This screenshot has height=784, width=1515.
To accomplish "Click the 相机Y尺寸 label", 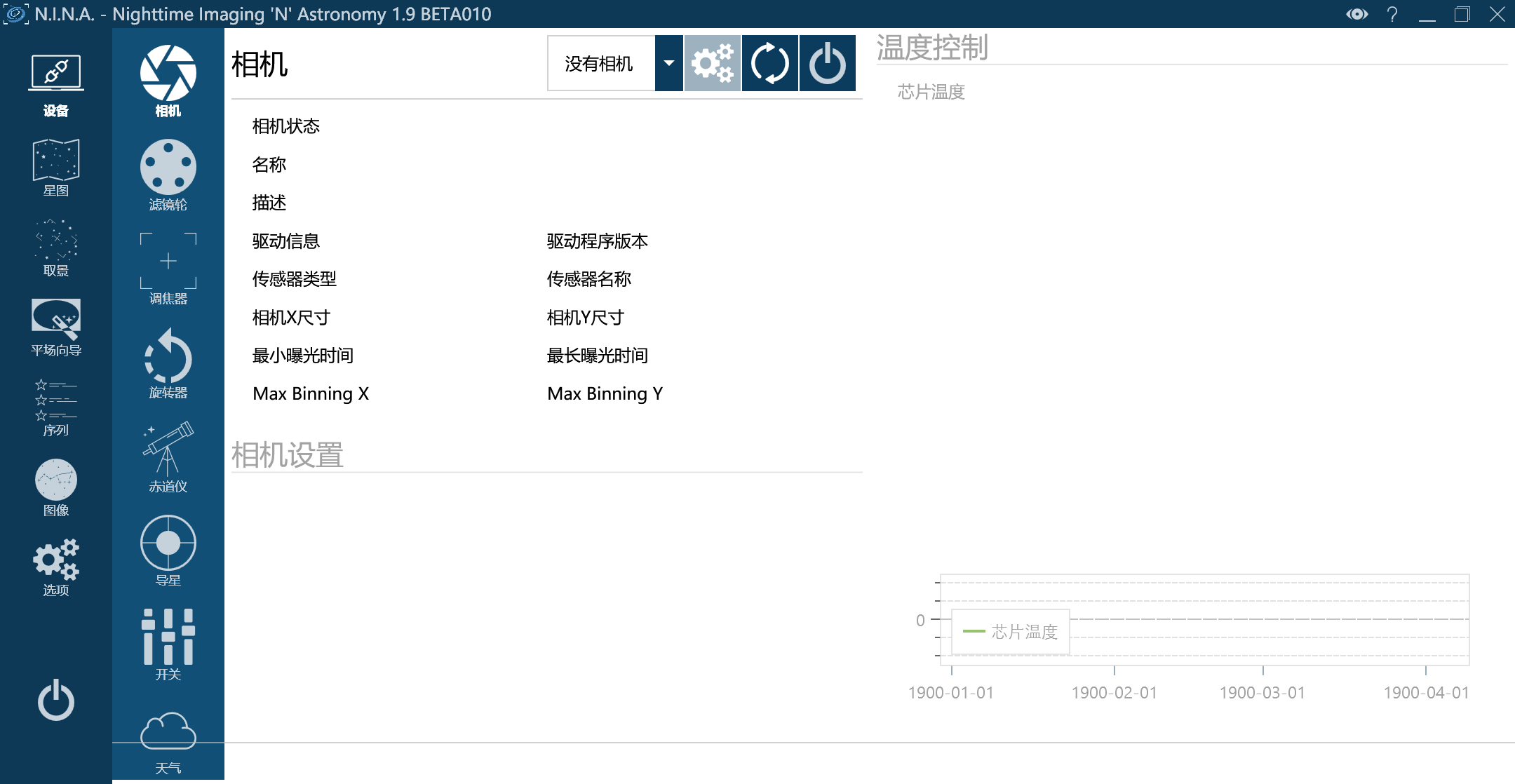I will (586, 318).
